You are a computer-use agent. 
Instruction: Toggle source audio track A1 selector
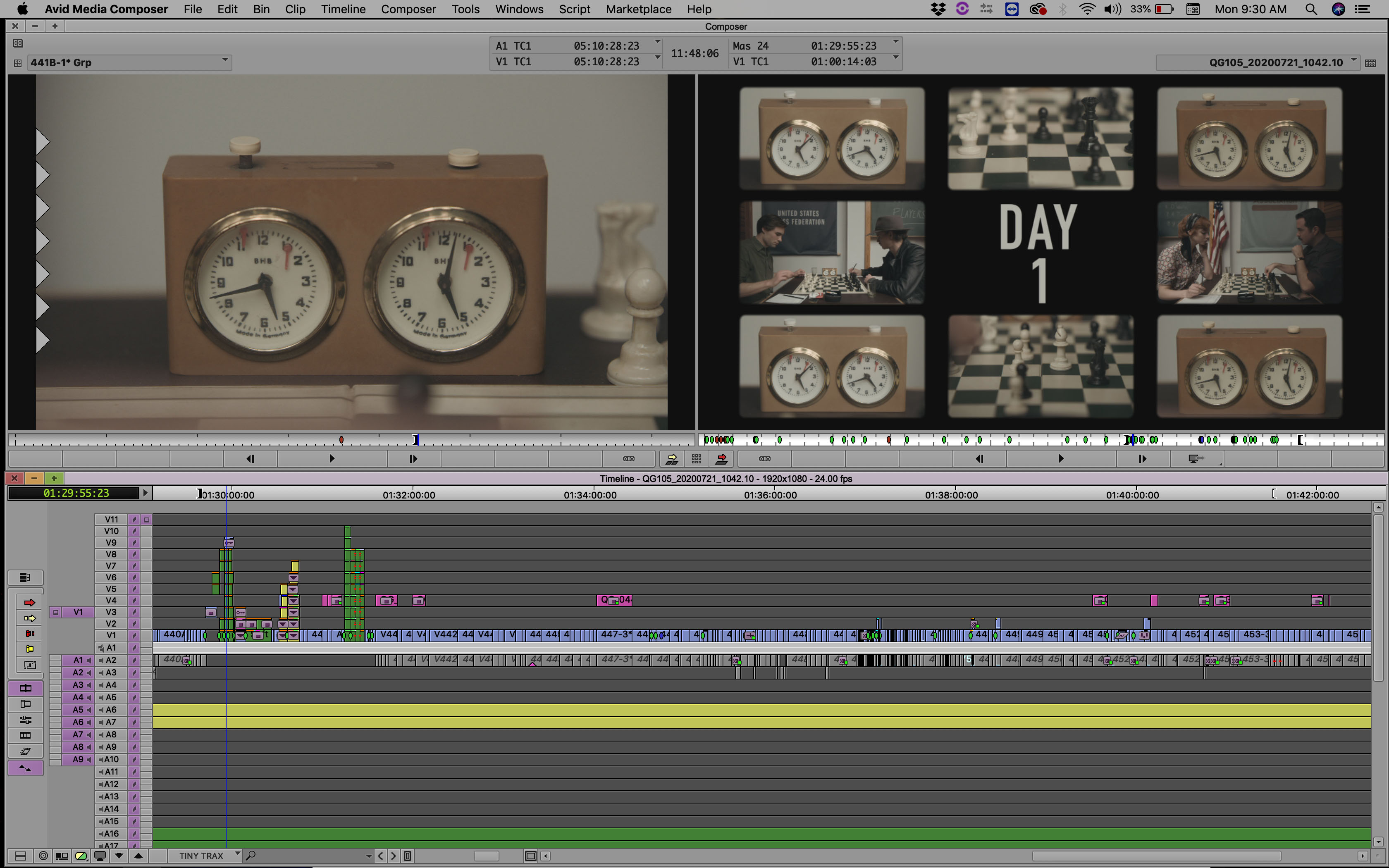[77, 660]
